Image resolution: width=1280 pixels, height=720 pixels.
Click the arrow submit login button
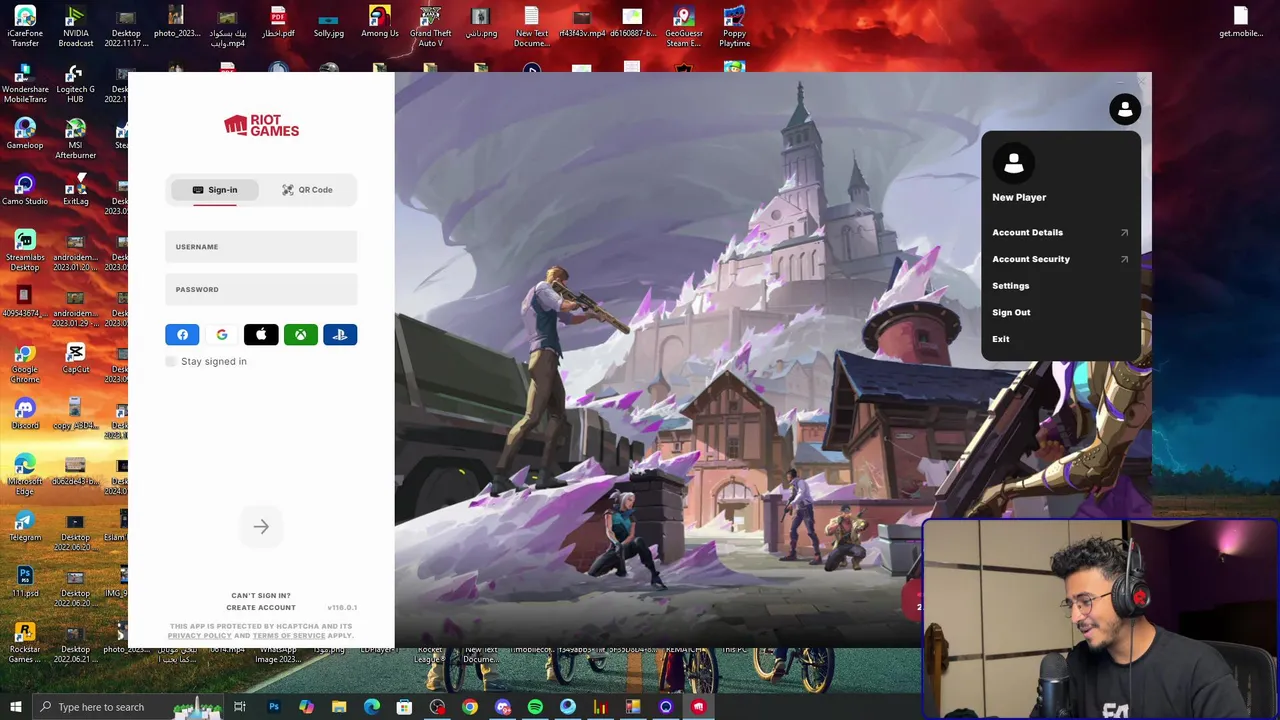[x=261, y=527]
